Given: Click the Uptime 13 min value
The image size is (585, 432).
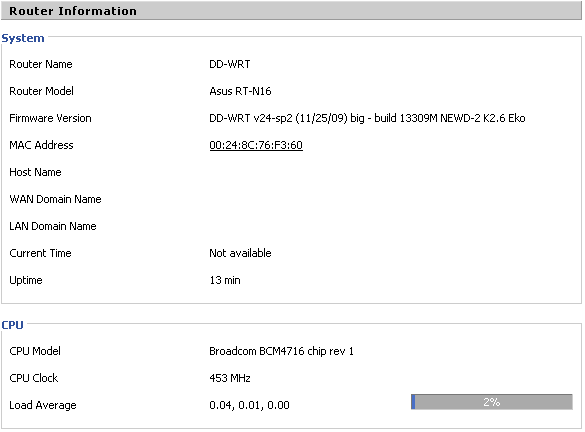Looking at the screenshot, I should tap(225, 280).
